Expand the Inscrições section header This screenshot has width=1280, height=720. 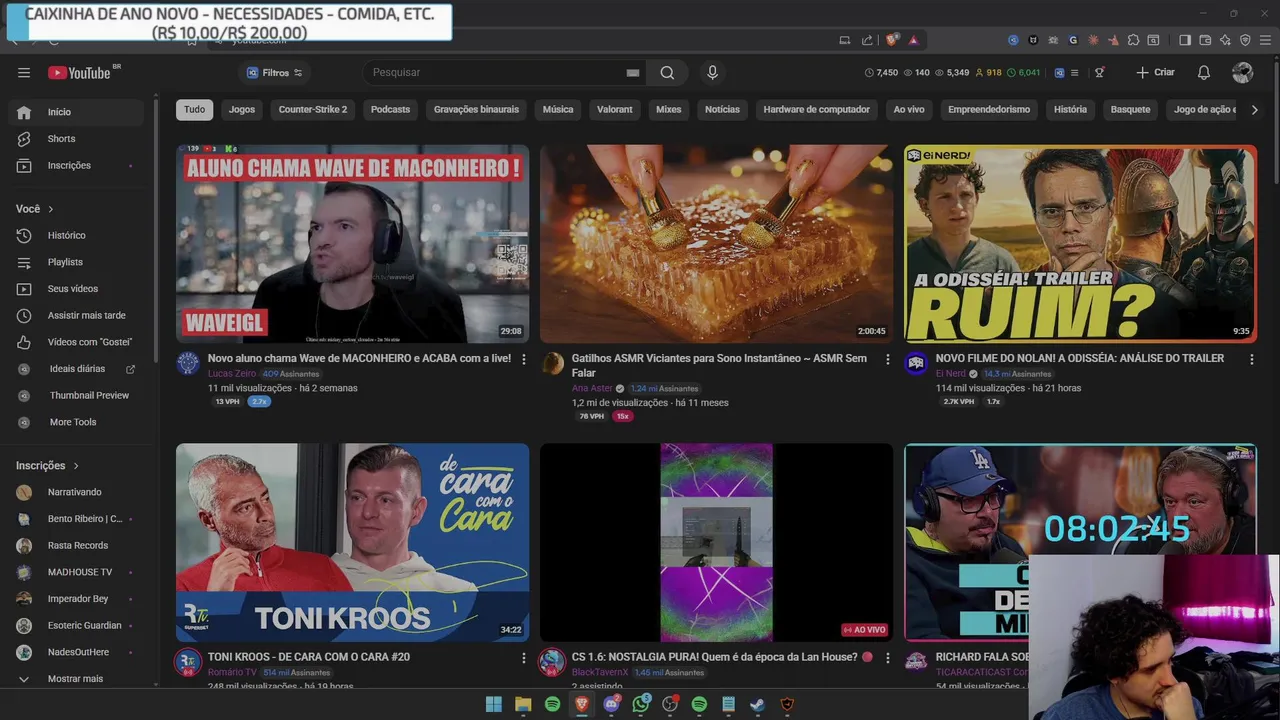[x=47, y=465]
